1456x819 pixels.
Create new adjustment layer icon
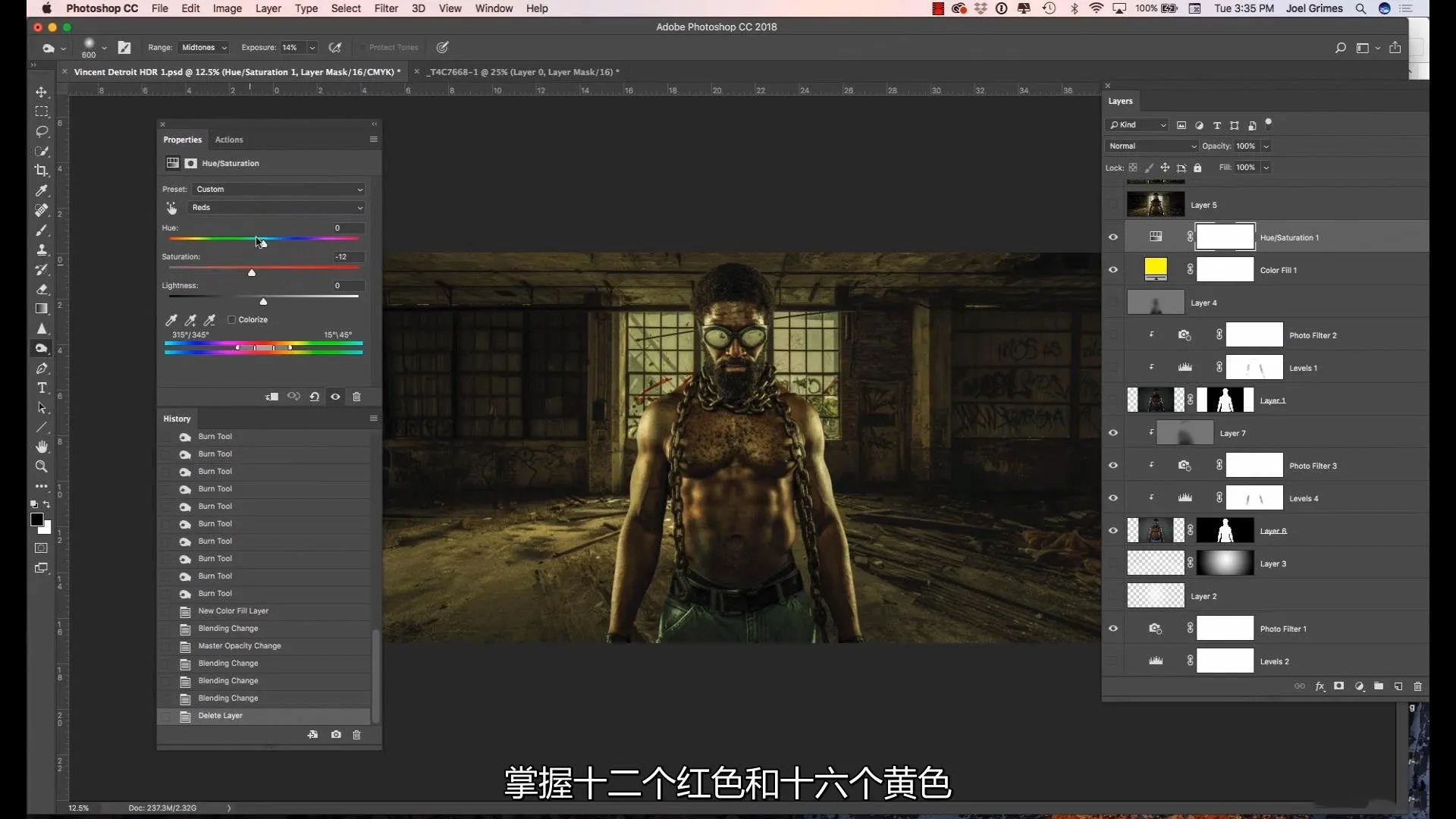coord(1359,686)
